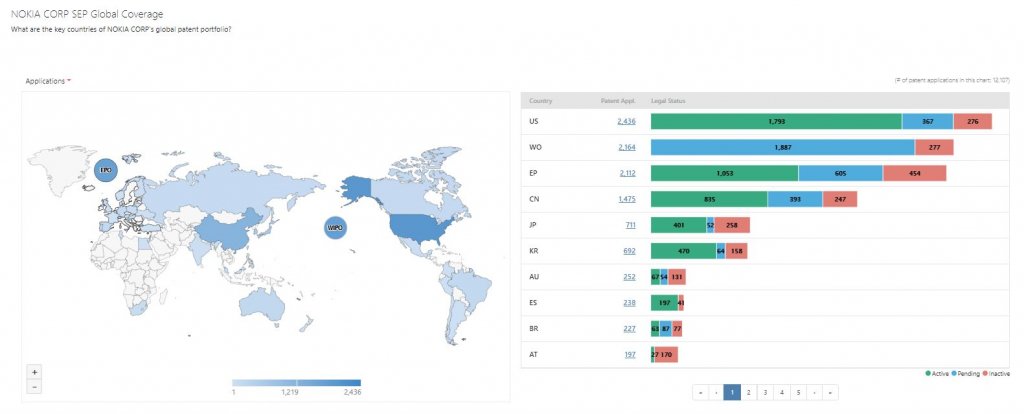The width and height of the screenshot is (1024, 414).
Task: Zoom in on the map with plus button
Action: pyautogui.click(x=35, y=372)
